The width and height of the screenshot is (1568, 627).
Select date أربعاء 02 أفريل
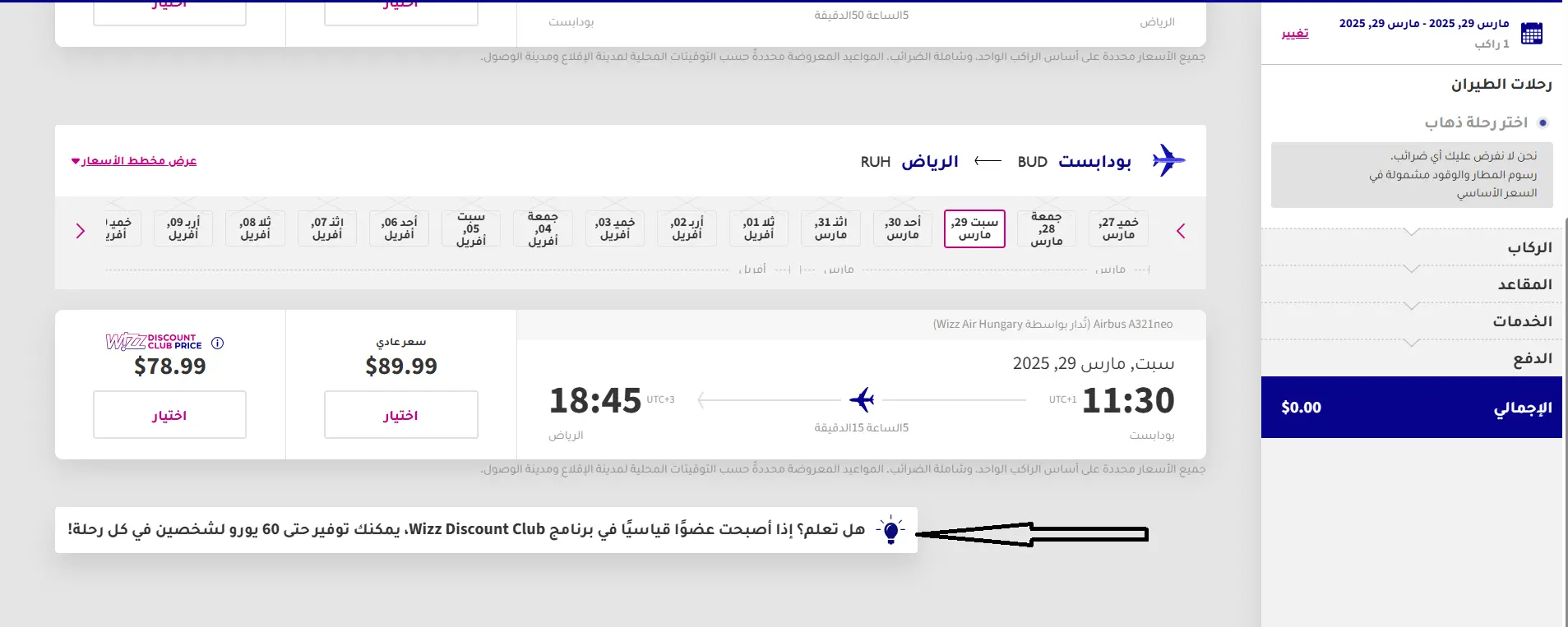click(687, 228)
